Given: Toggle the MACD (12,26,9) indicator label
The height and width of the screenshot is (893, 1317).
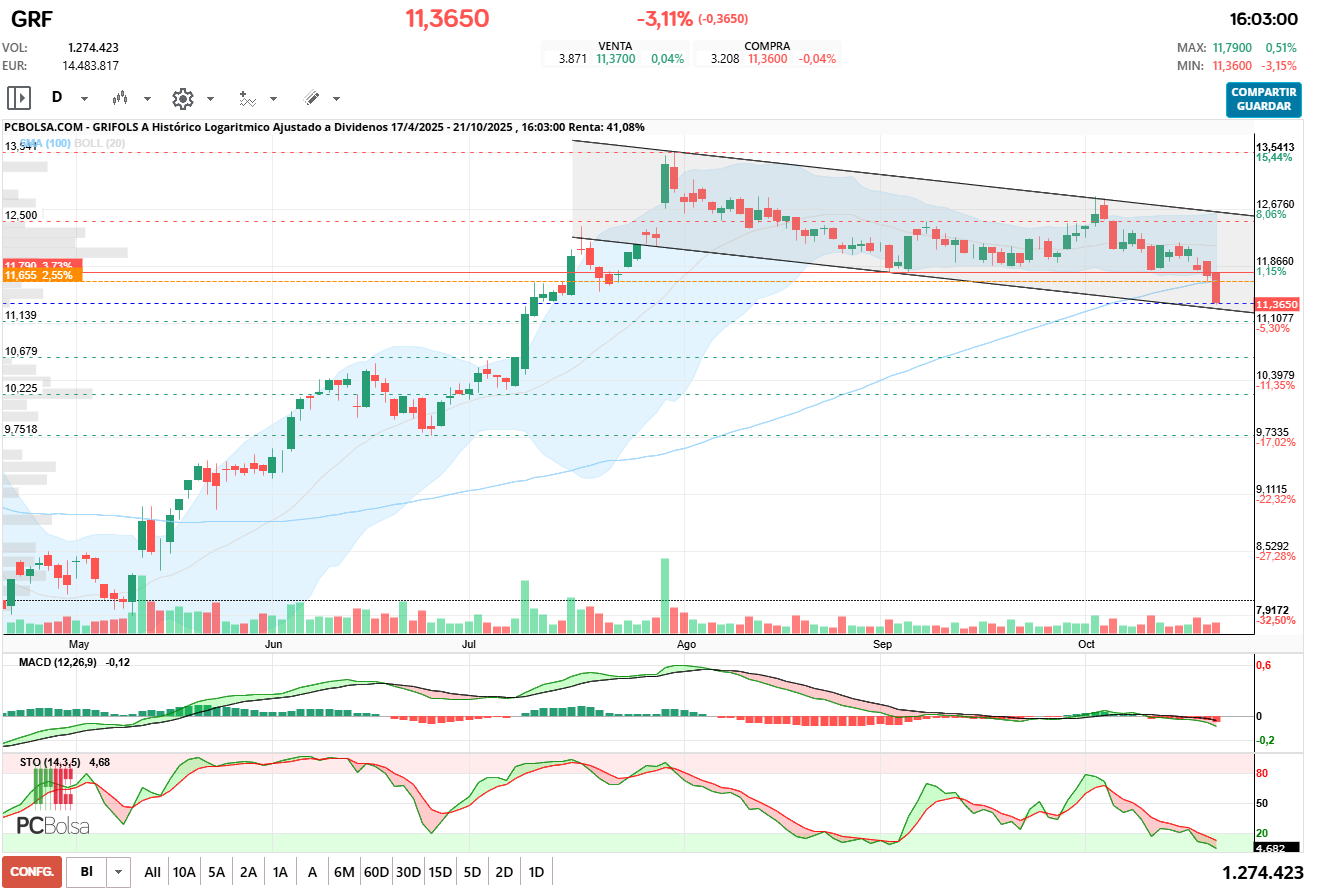Looking at the screenshot, I should pos(57,663).
